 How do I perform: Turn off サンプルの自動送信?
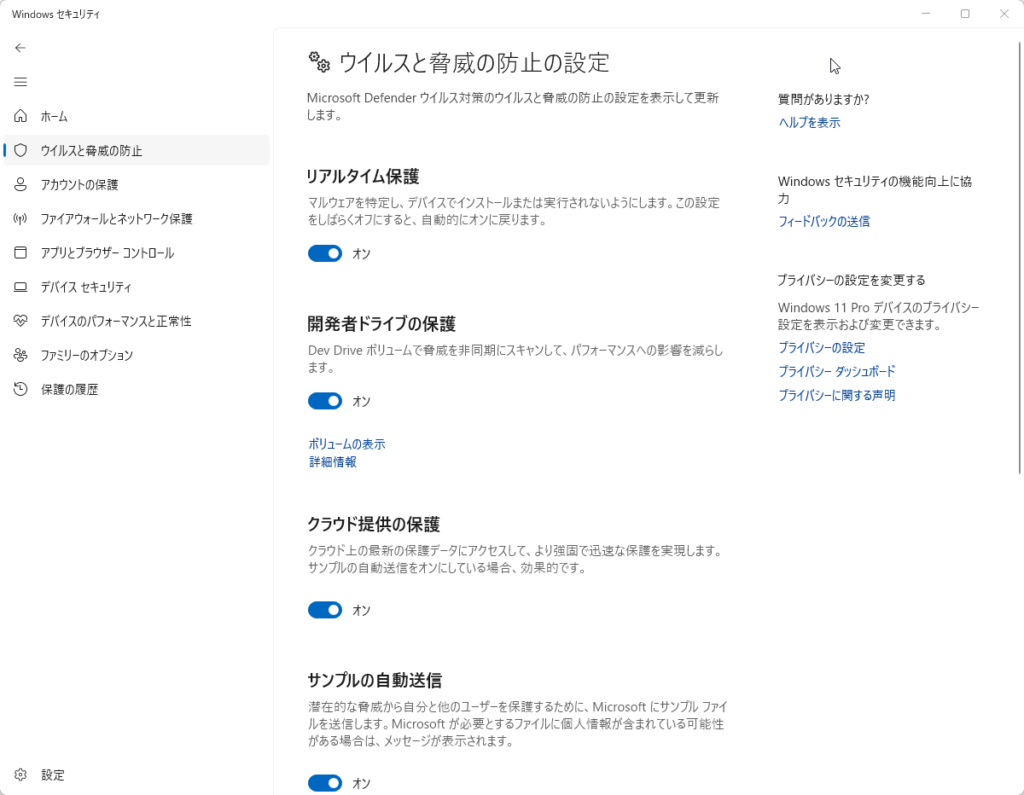tap(324, 783)
